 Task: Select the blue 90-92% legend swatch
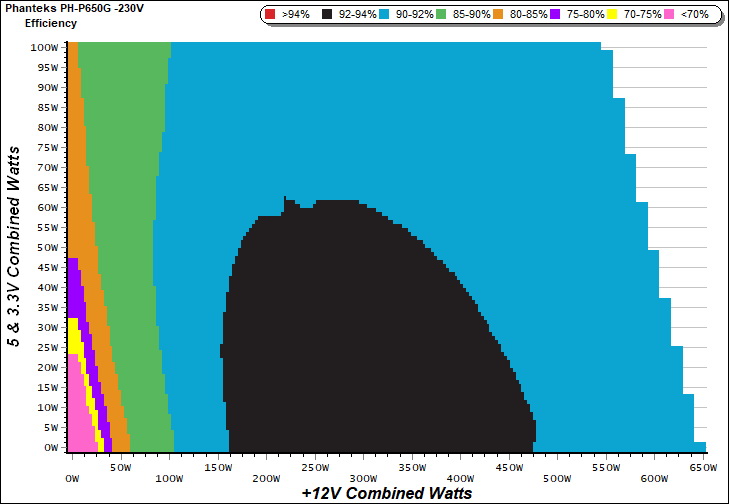386,15
